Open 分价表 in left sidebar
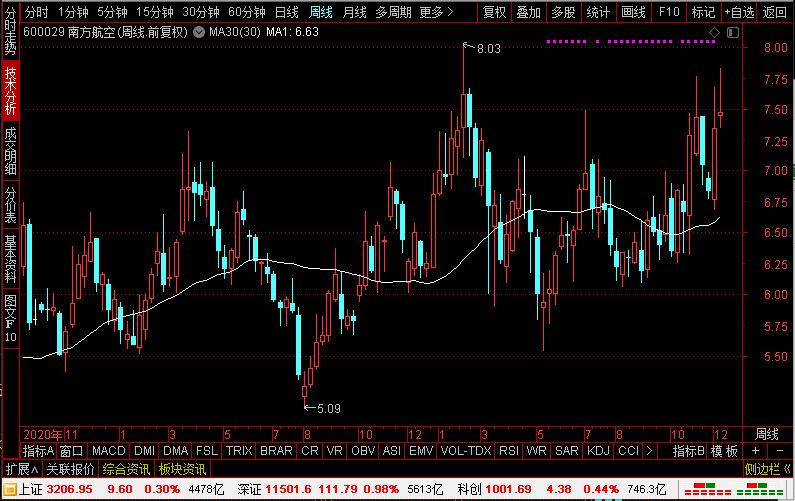The width and height of the screenshot is (795, 501). (10, 205)
